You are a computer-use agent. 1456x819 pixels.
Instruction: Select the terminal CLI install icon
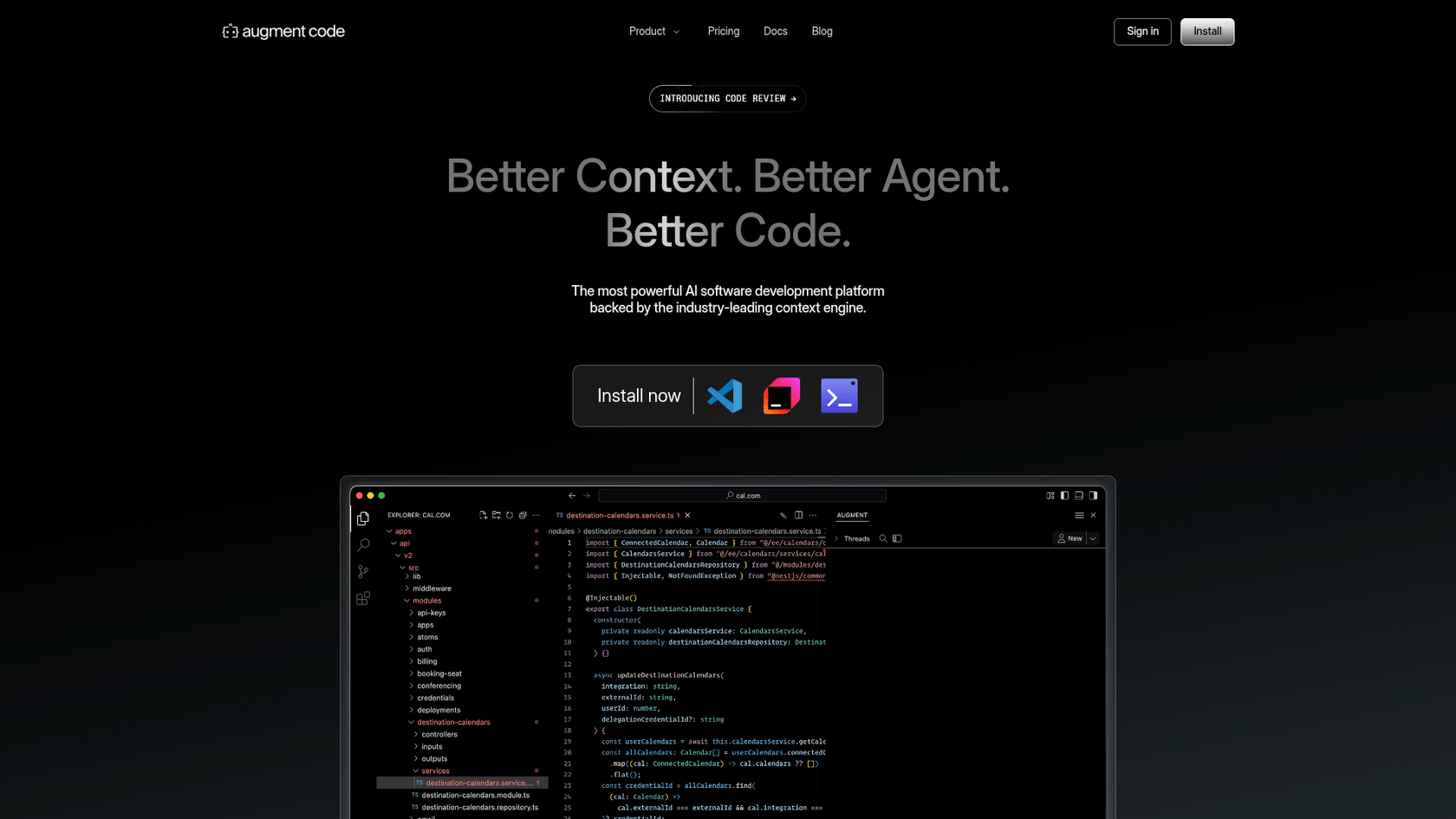coord(839,395)
